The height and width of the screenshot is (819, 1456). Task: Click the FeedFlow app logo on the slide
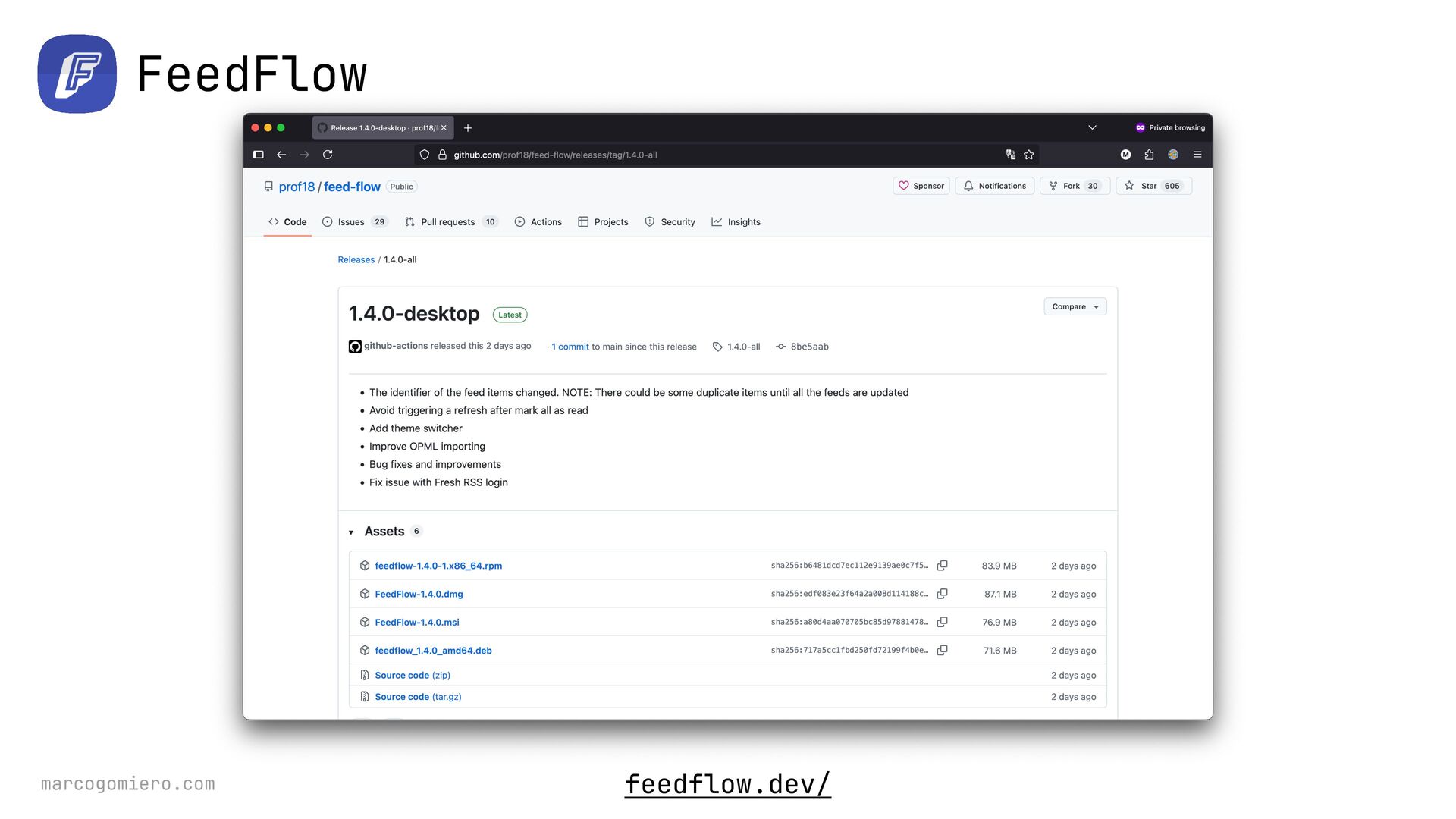[x=77, y=74]
